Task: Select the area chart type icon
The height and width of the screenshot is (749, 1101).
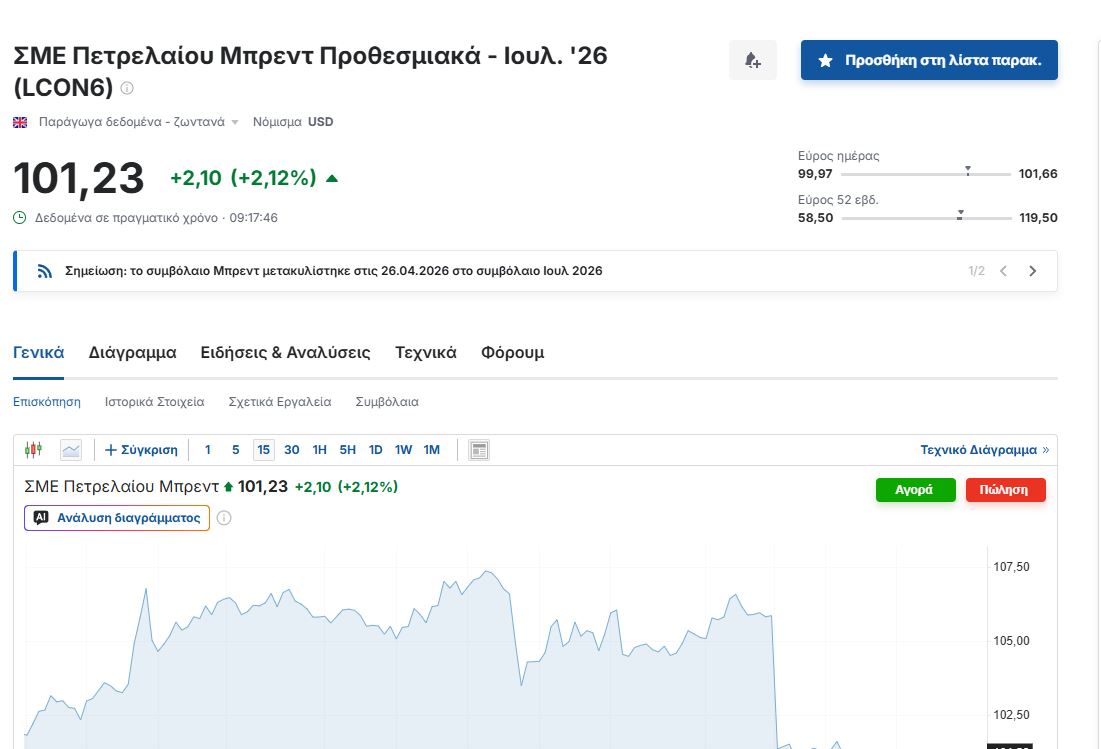Action: click(71, 450)
